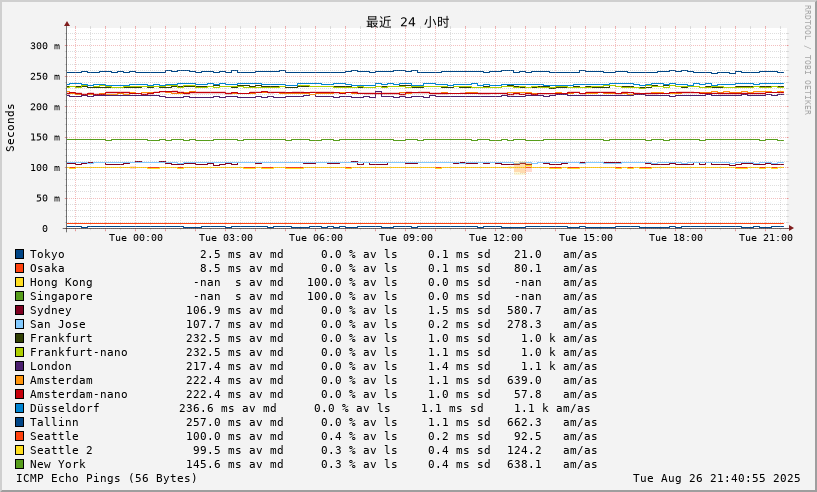Select the Singapore legend label
Image resolution: width=817 pixels, height=492 pixels.
[x=61, y=297]
